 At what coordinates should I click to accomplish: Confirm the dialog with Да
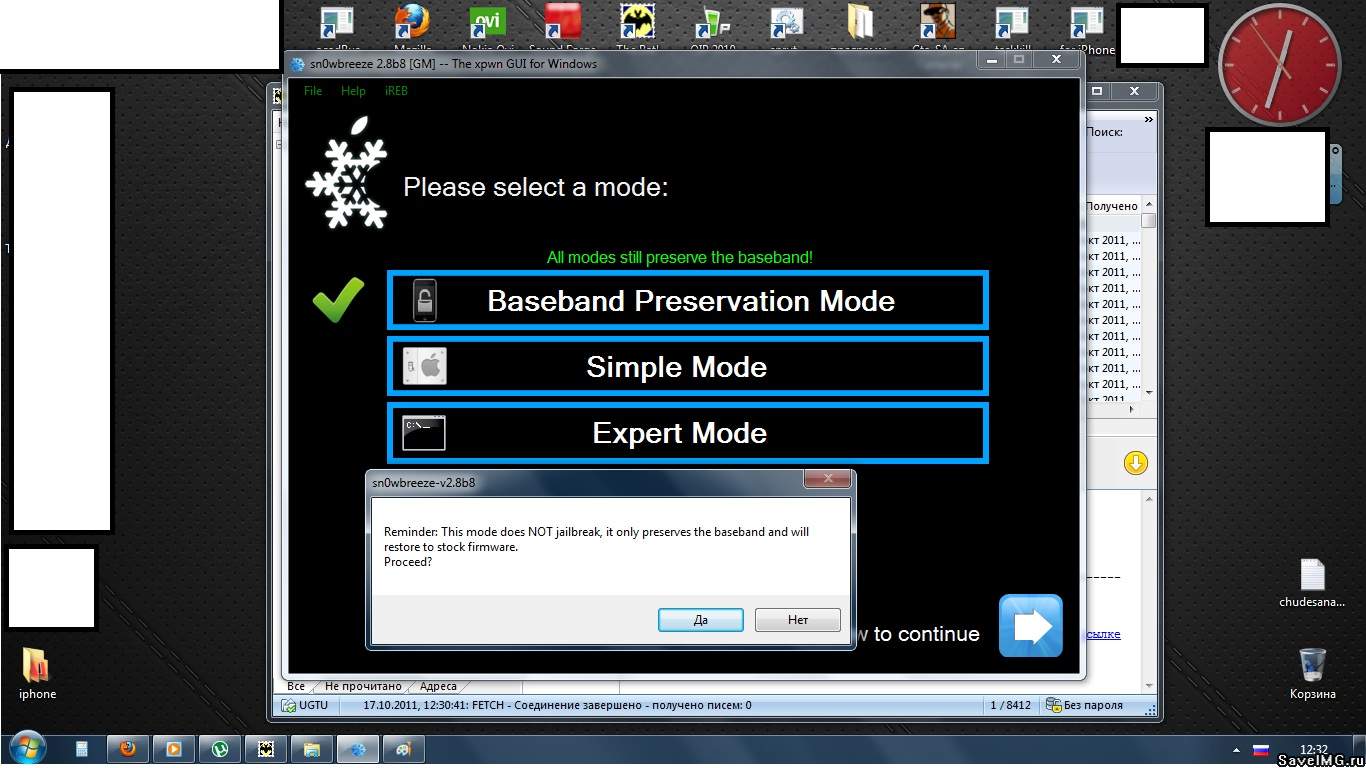[700, 620]
